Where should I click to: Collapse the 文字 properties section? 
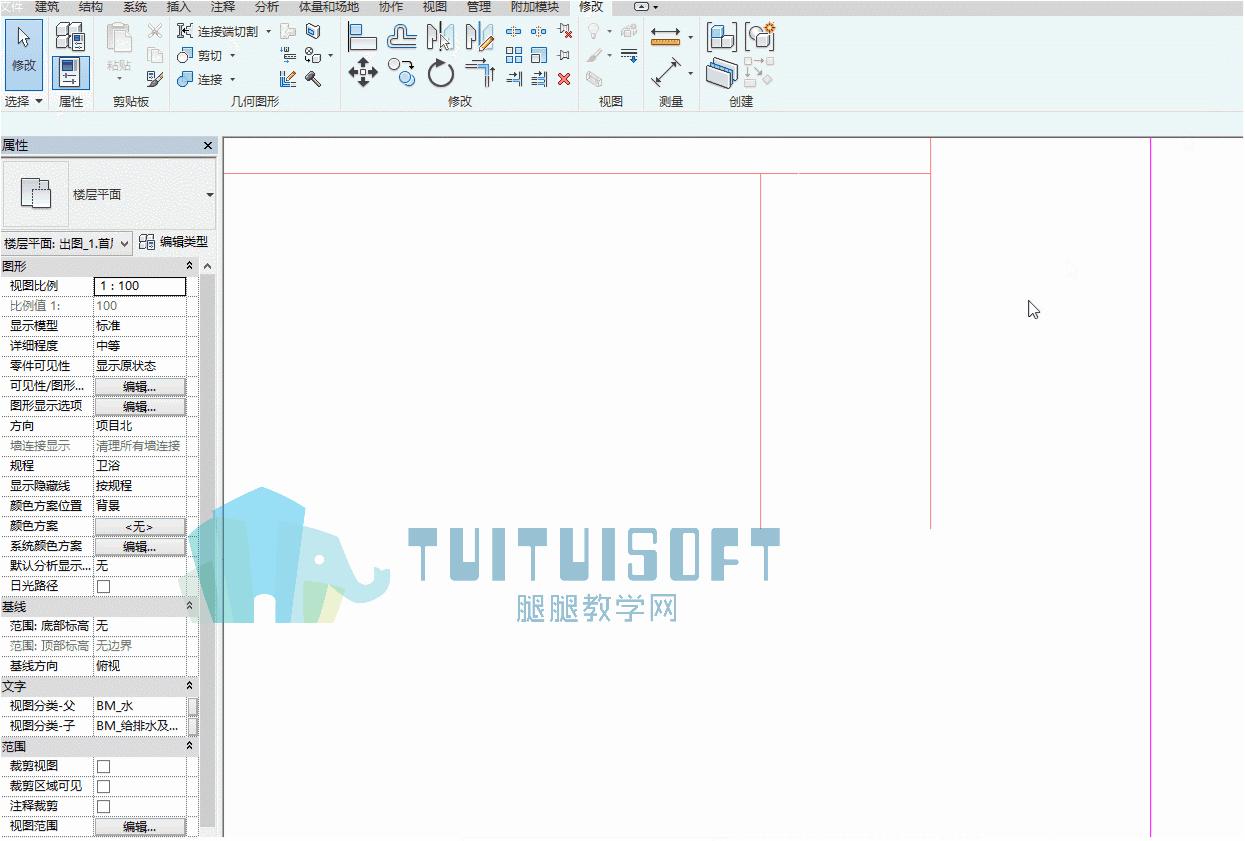pyautogui.click(x=190, y=686)
